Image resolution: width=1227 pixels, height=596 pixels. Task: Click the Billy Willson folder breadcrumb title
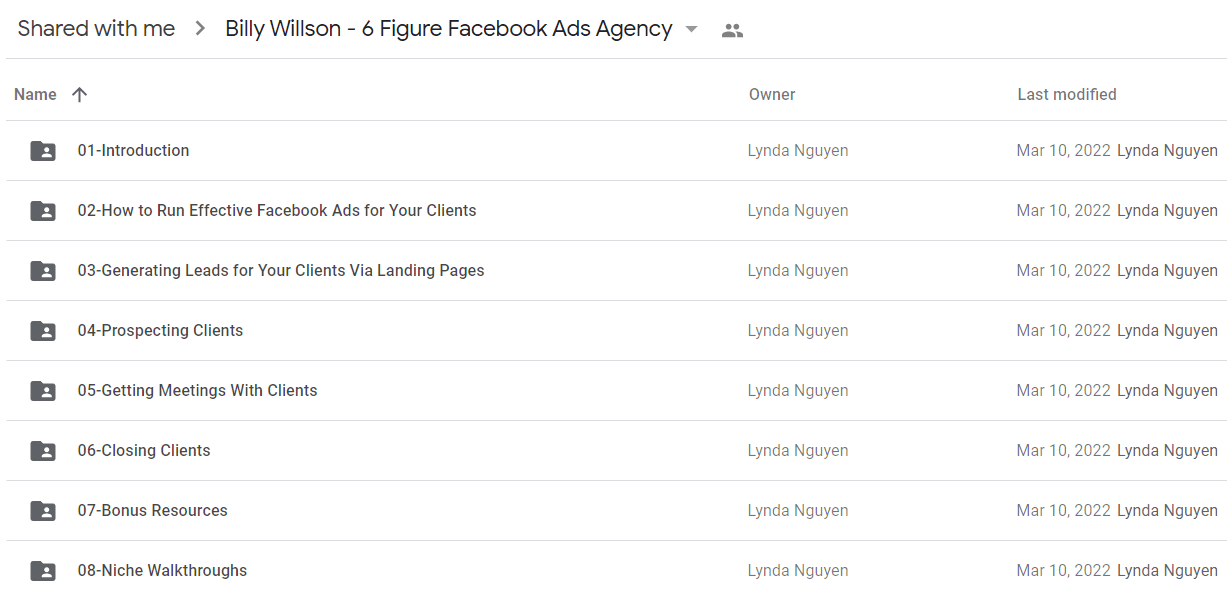point(449,29)
